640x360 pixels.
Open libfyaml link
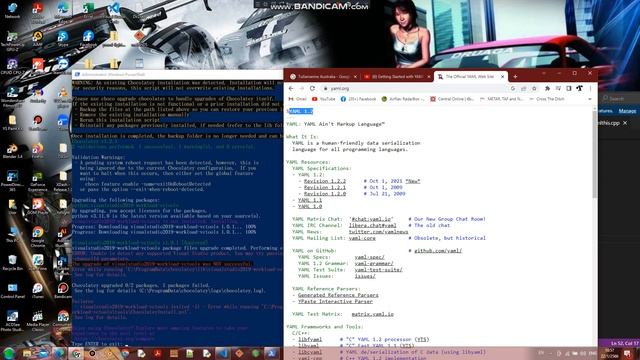[x=310, y=339]
